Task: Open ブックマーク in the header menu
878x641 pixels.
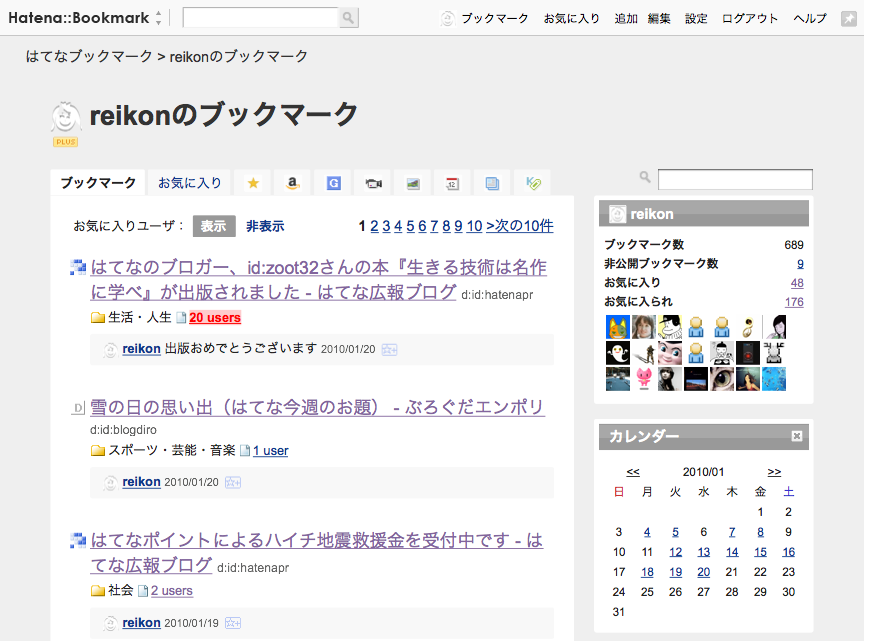Action: (495, 18)
